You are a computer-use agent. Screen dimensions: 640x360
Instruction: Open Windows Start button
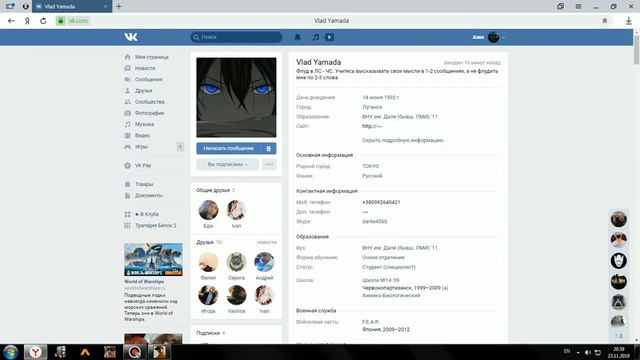tap(11, 352)
